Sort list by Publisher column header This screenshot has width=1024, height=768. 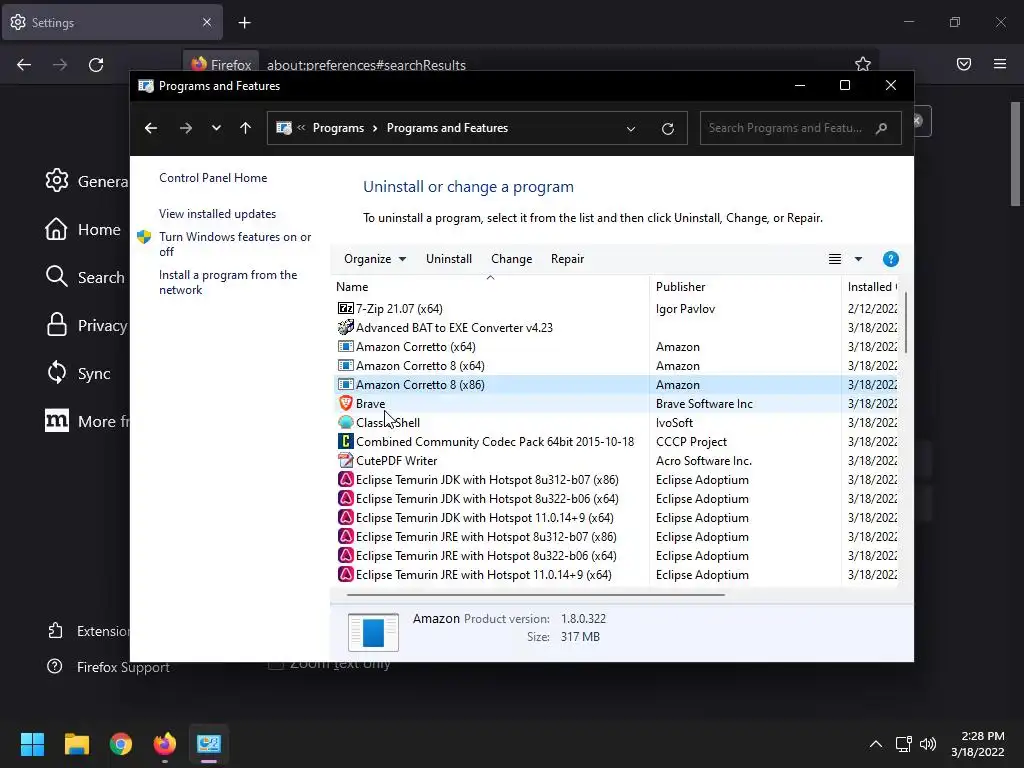[745, 287]
